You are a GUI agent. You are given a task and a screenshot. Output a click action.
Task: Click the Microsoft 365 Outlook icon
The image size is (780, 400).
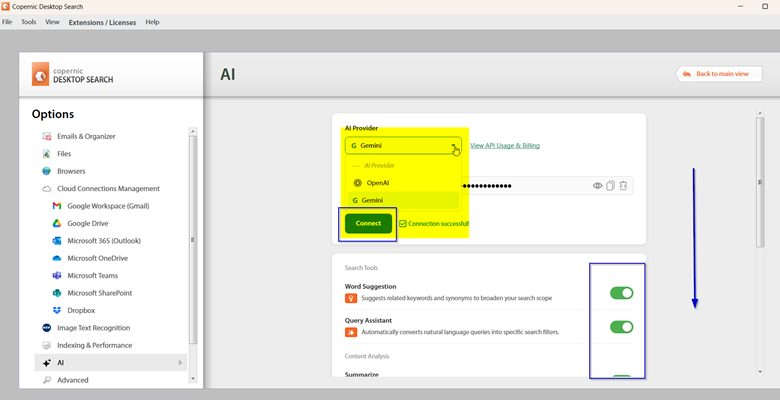tap(57, 241)
